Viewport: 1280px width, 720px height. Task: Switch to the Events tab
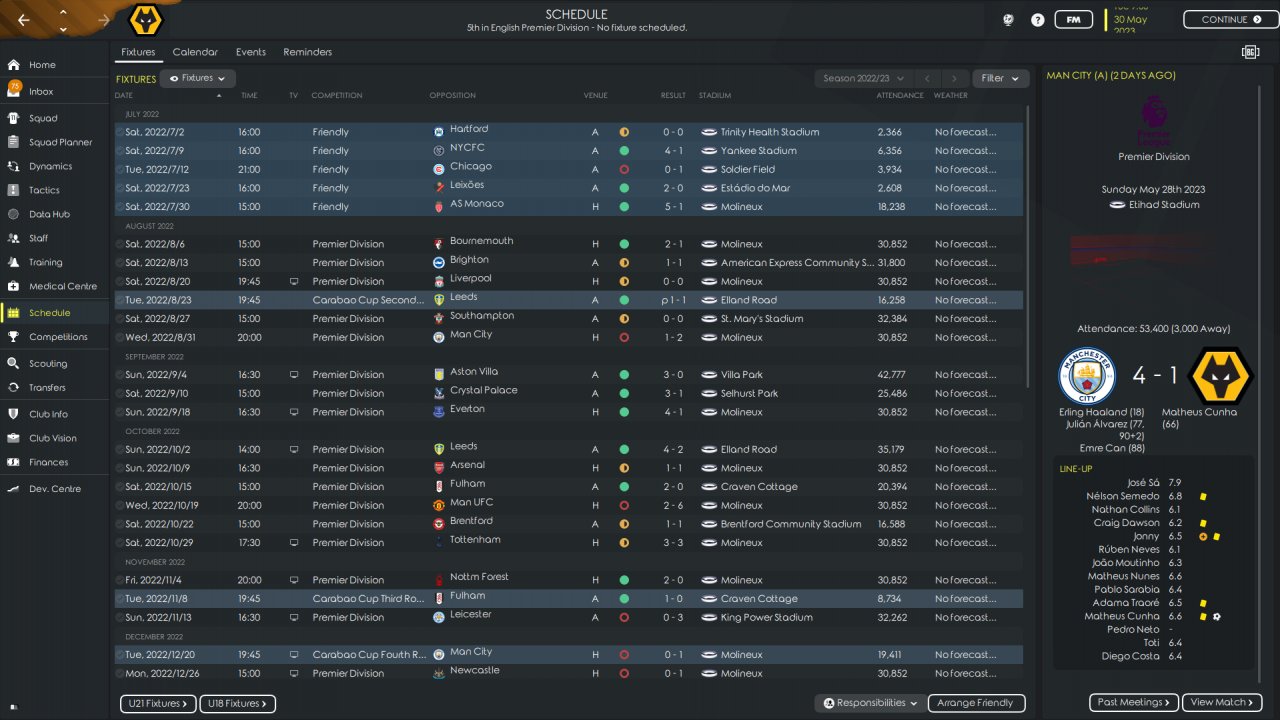(251, 52)
